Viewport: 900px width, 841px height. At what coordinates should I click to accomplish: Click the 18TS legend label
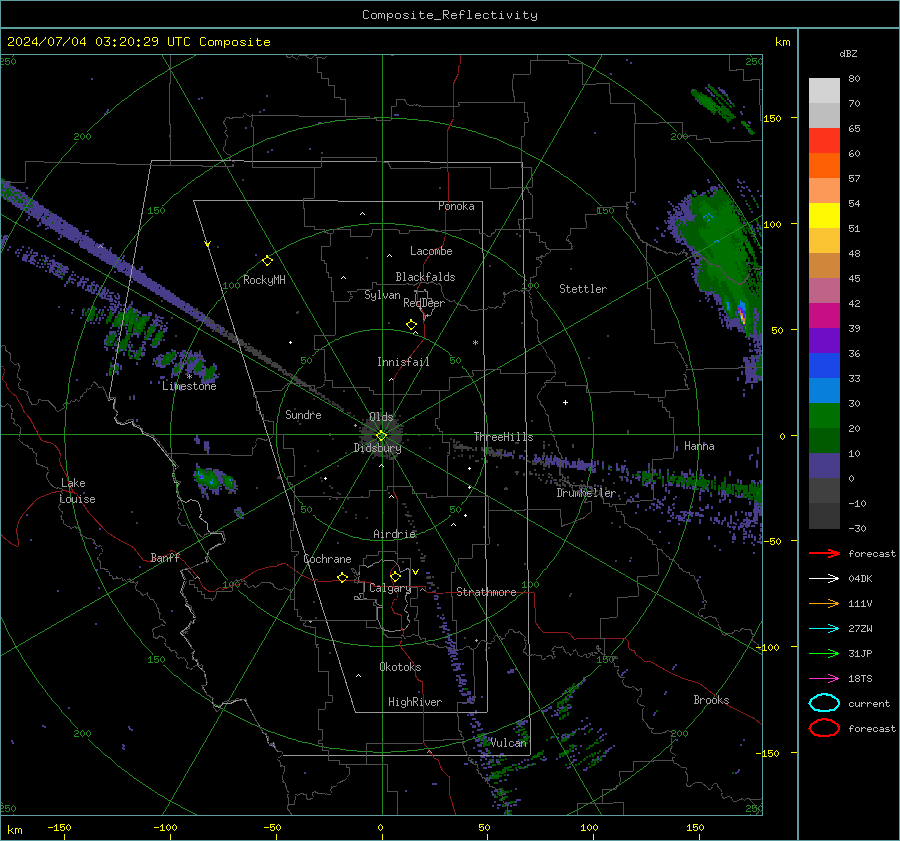point(860,679)
